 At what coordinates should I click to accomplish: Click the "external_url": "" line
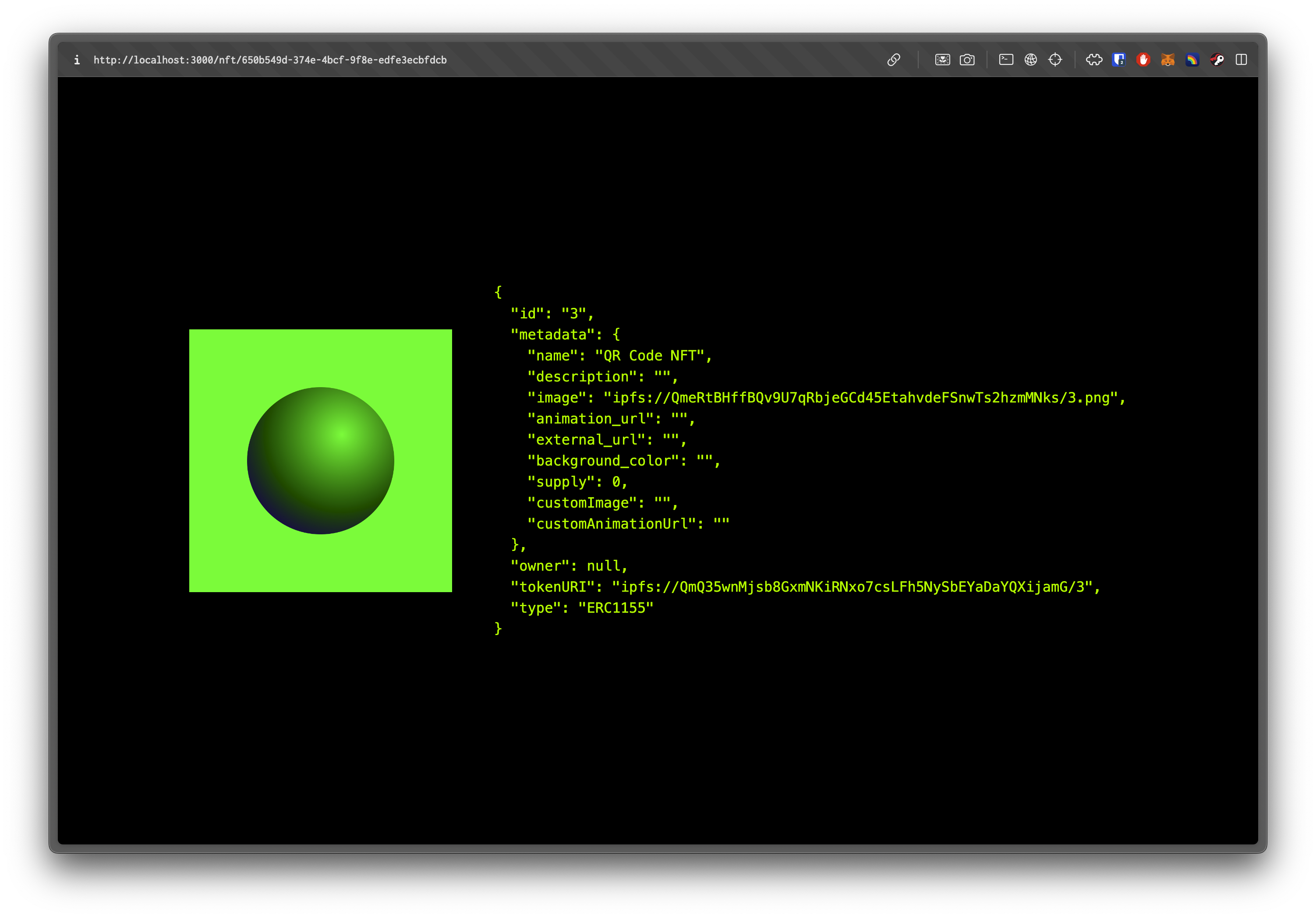pos(607,440)
